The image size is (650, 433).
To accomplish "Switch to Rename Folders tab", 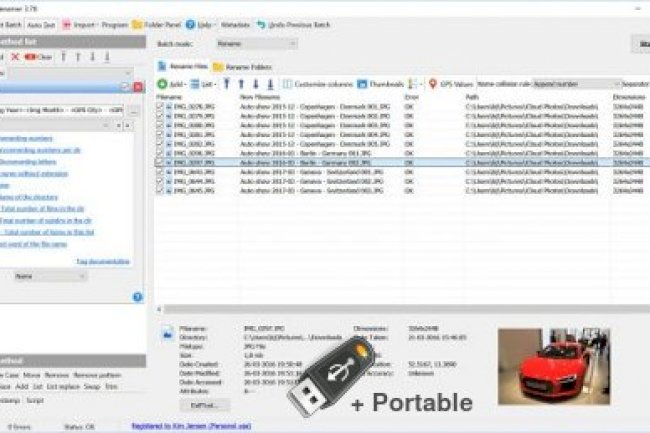I will pyautogui.click(x=243, y=67).
